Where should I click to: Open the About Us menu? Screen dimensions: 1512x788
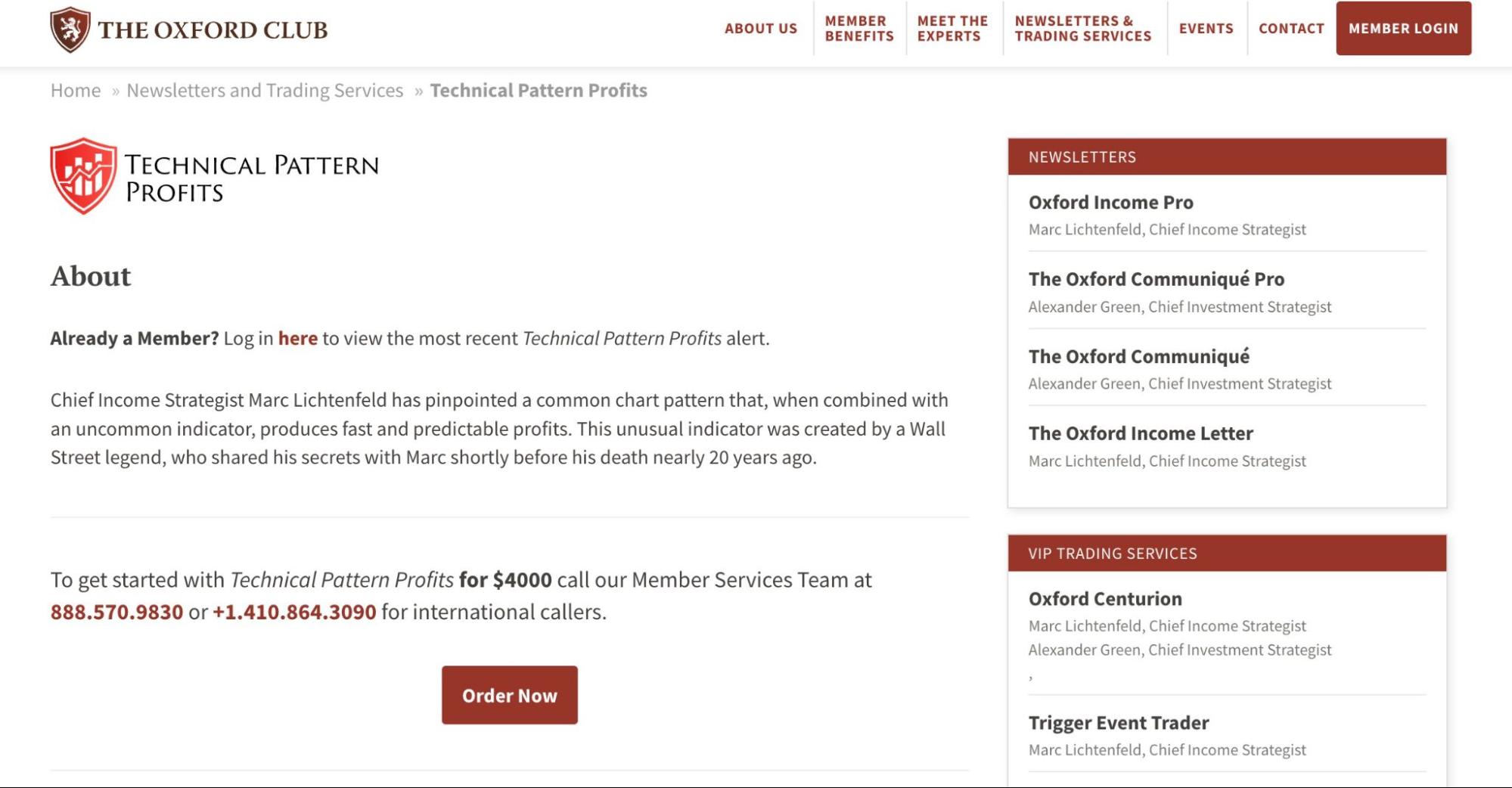[761, 29]
